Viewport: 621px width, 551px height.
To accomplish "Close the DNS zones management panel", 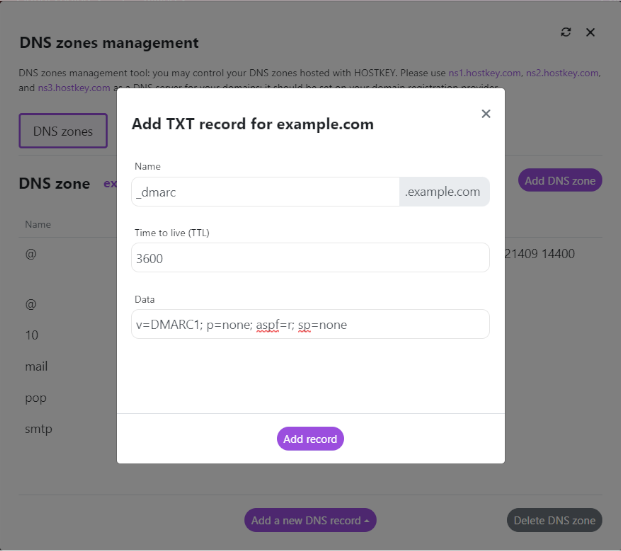I will (590, 32).
